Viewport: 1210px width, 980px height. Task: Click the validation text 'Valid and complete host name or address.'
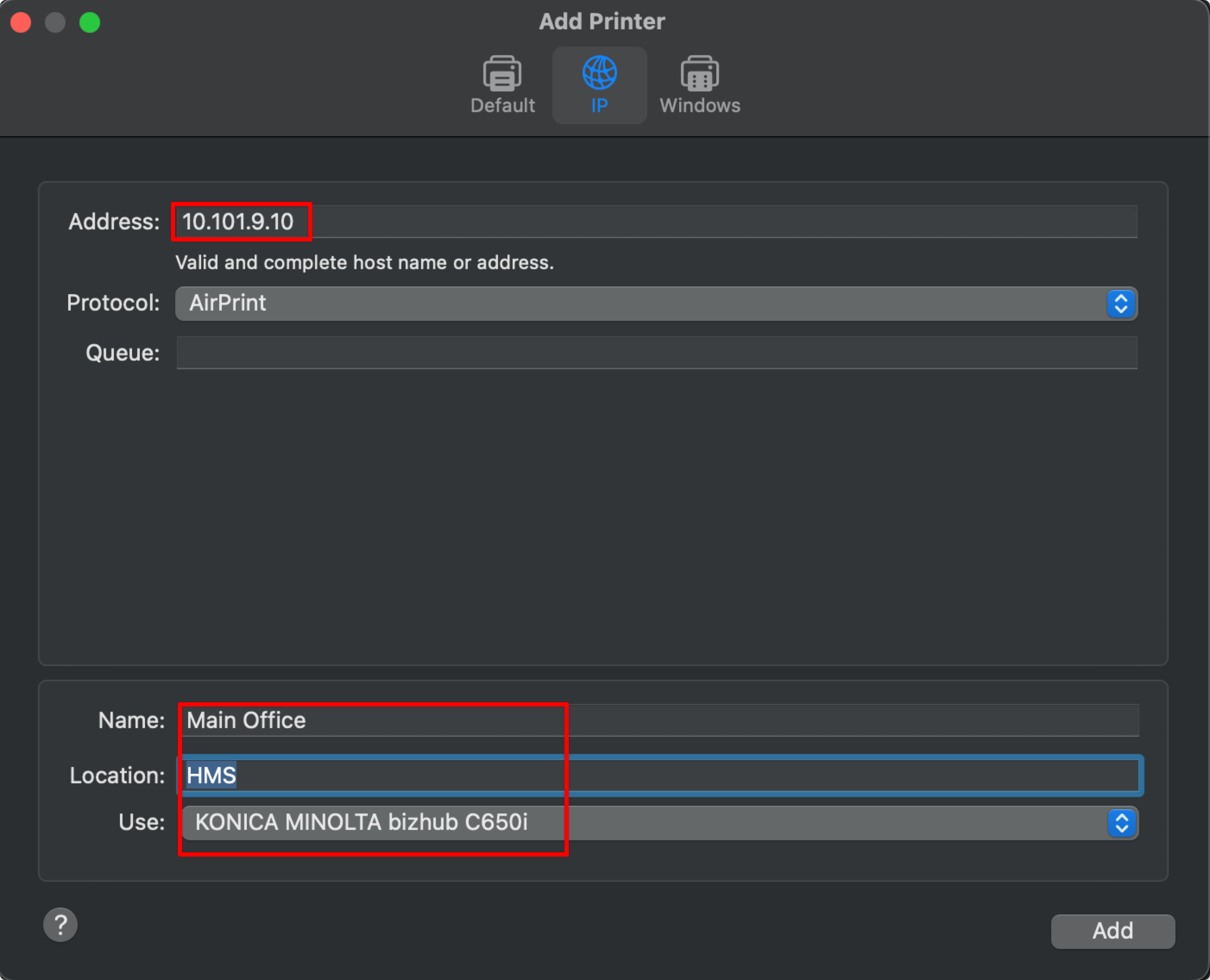pyautogui.click(x=365, y=263)
